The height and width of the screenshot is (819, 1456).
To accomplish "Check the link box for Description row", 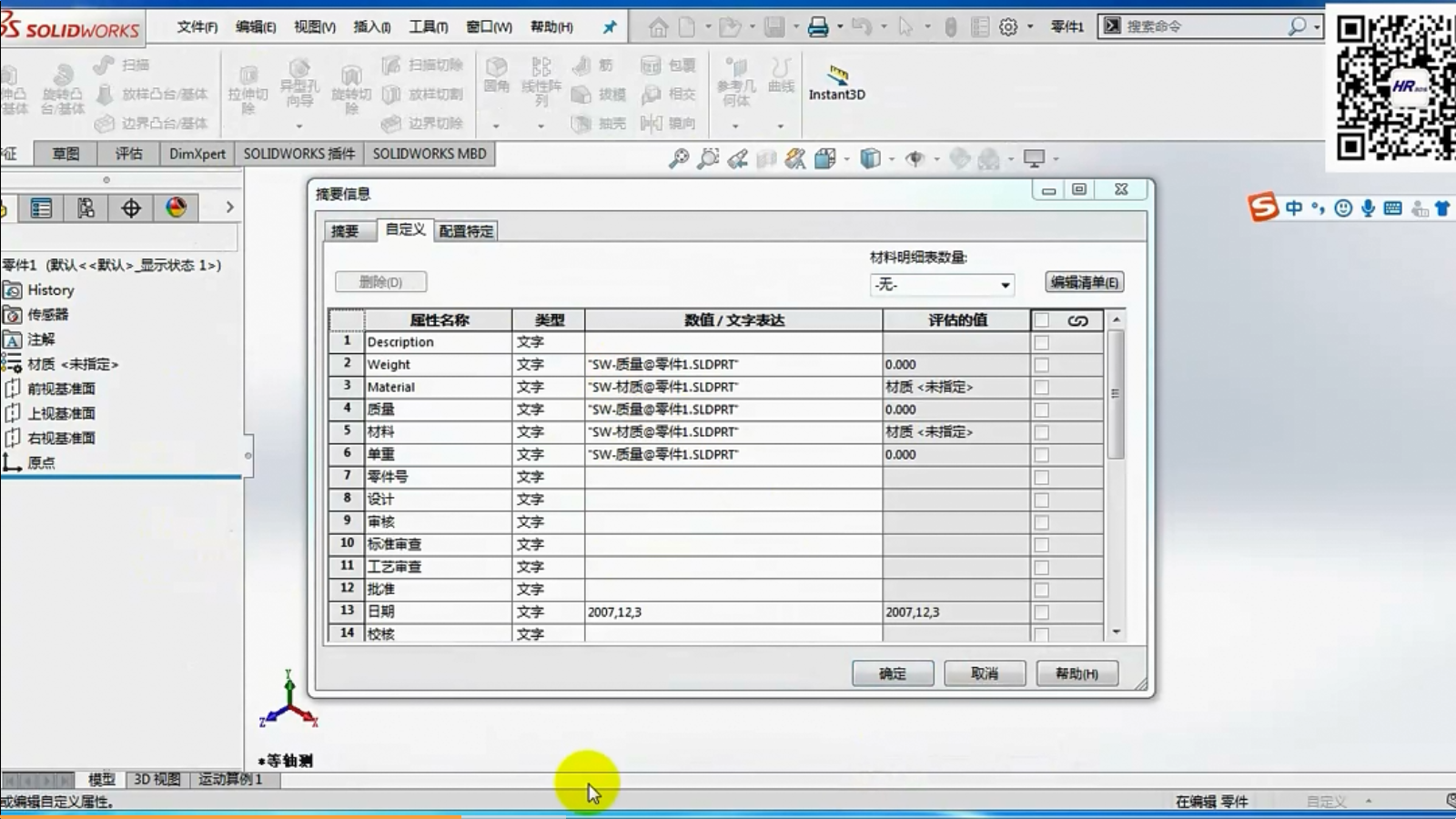I will coord(1042,343).
